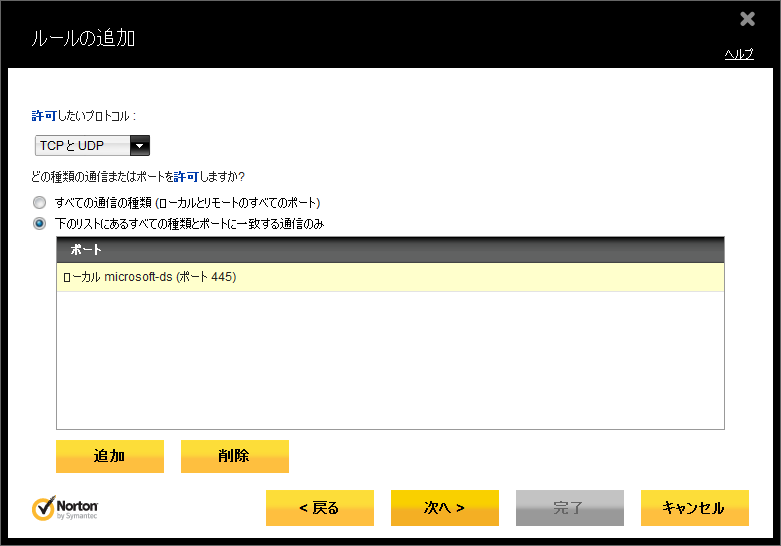Click the empty area of port list
This screenshot has height=546, width=781.
point(390,360)
